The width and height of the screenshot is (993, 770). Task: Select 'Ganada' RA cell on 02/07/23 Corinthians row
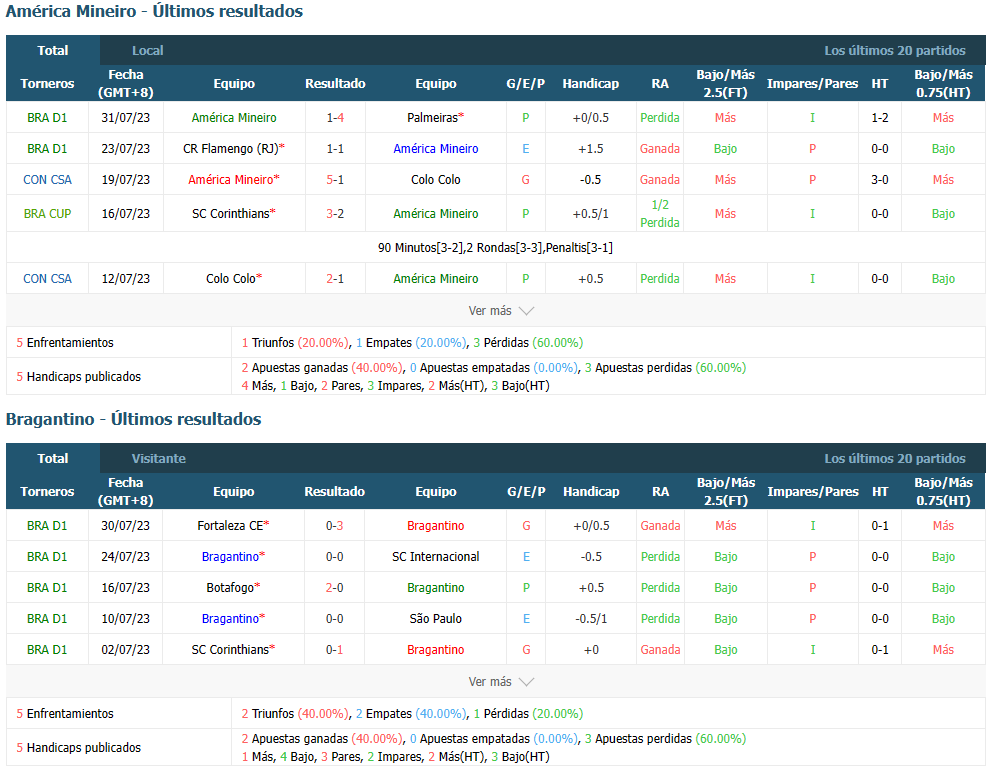tap(660, 649)
